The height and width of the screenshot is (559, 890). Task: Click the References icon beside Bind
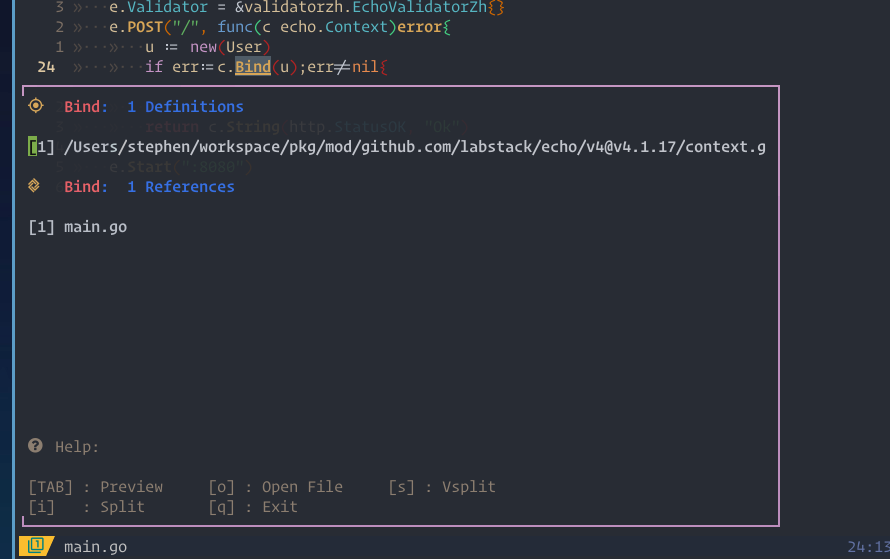pos(35,186)
